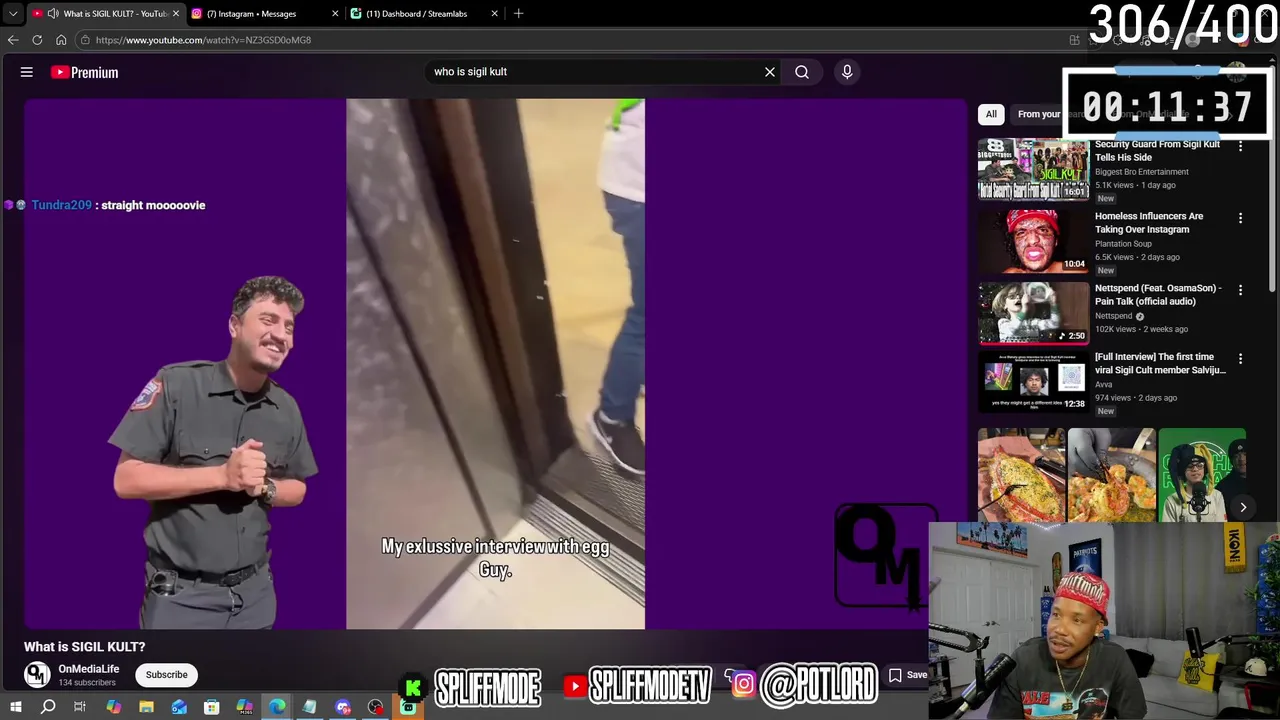The width and height of the screenshot is (1280, 720).
Task: Open Security Guard From Sigil Kult title
Action: 1157,151
